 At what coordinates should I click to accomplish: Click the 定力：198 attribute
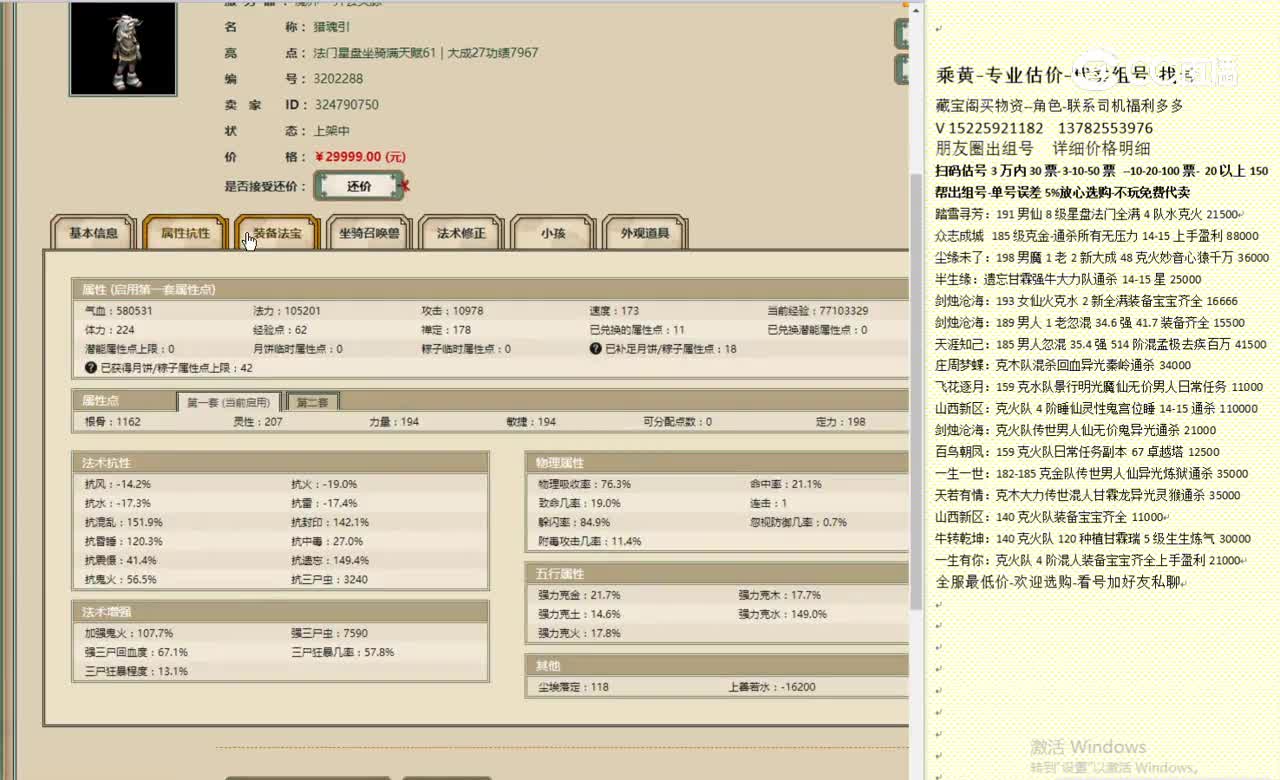point(841,422)
